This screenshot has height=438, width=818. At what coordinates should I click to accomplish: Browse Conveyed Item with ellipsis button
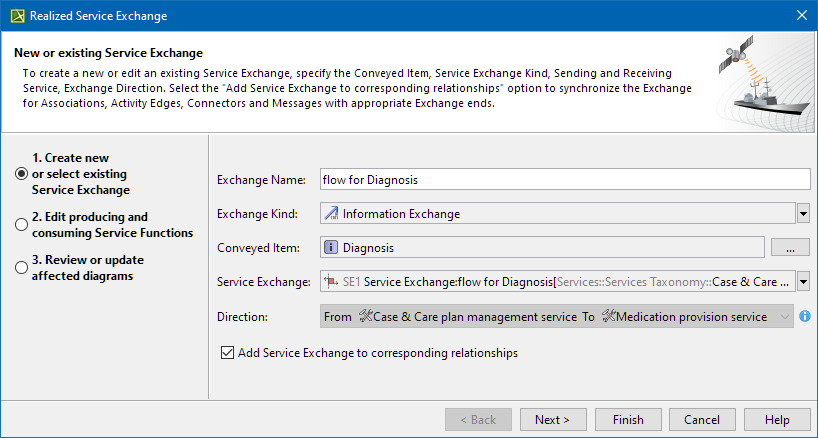pos(790,248)
